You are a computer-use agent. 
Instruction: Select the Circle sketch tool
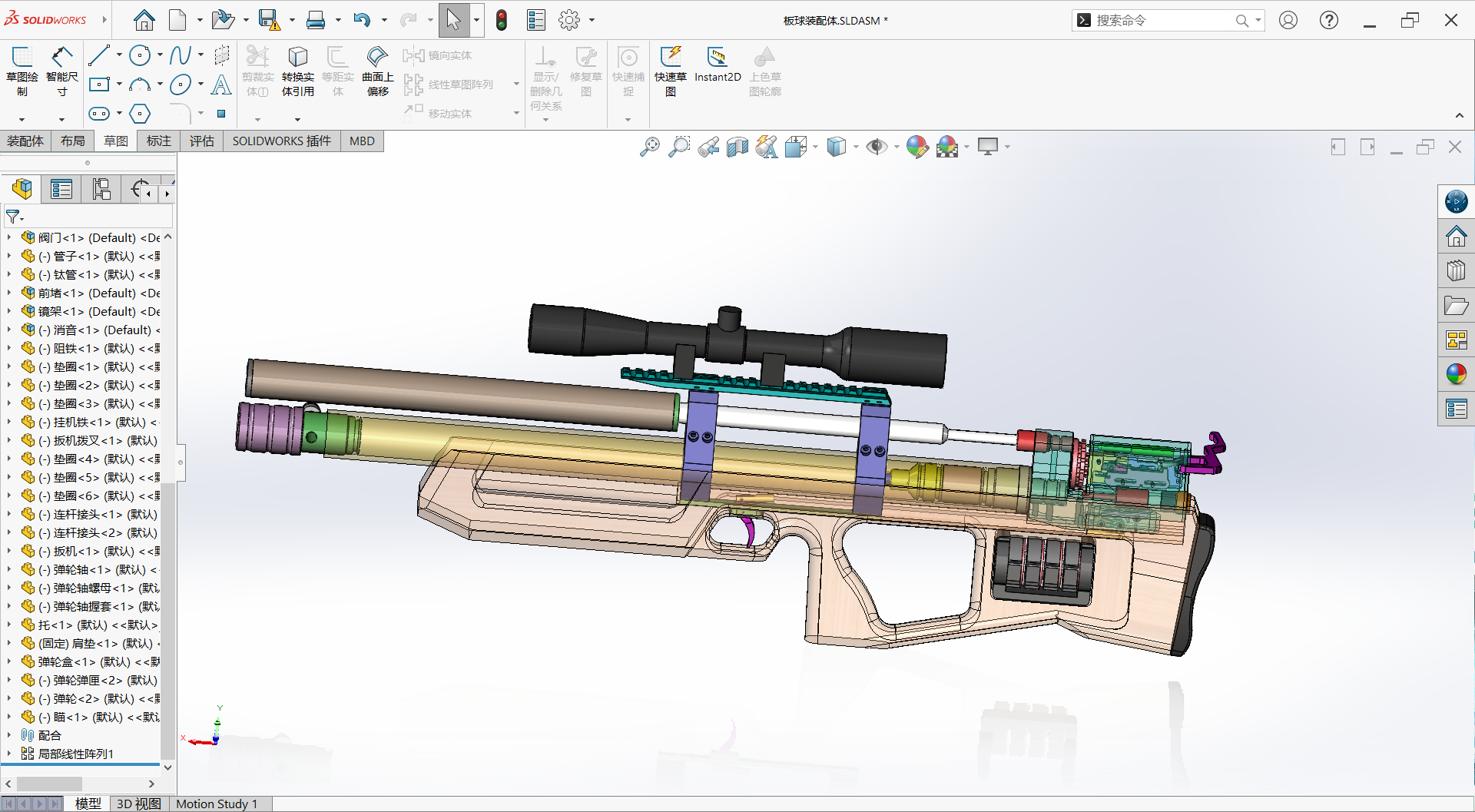[x=140, y=55]
